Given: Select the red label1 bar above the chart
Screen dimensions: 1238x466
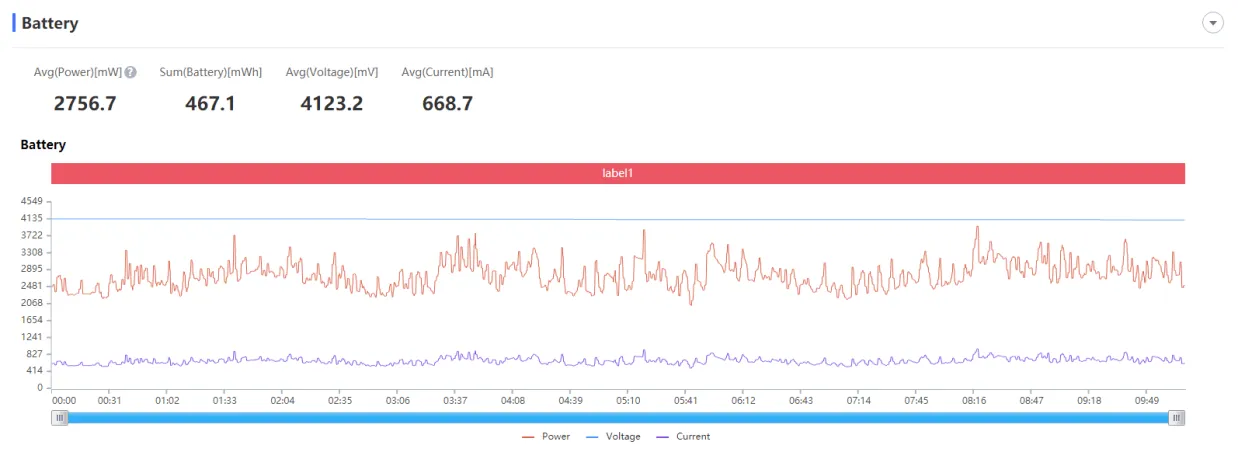Looking at the screenshot, I should point(618,173).
